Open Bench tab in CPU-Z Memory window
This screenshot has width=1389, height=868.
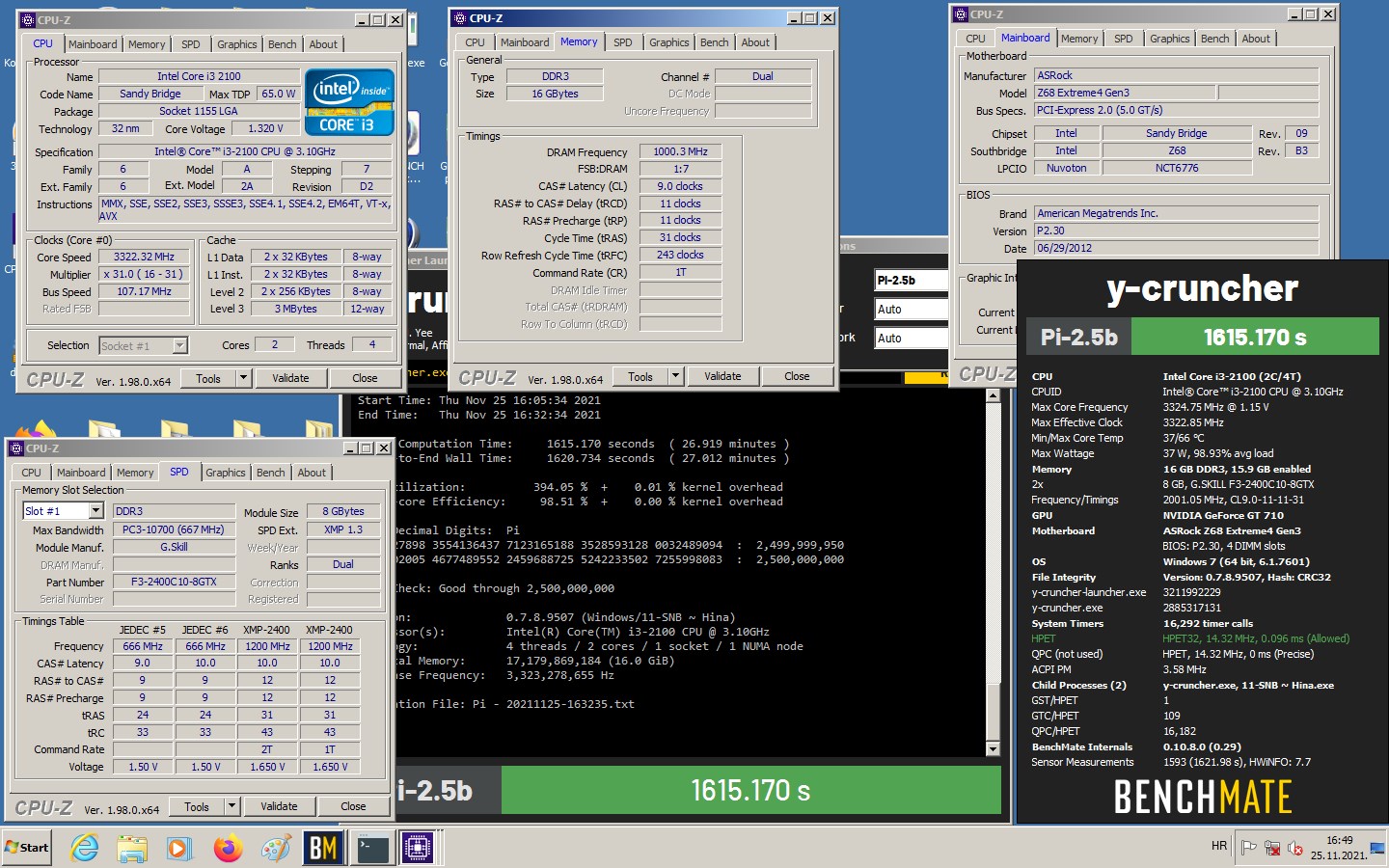coord(715,42)
